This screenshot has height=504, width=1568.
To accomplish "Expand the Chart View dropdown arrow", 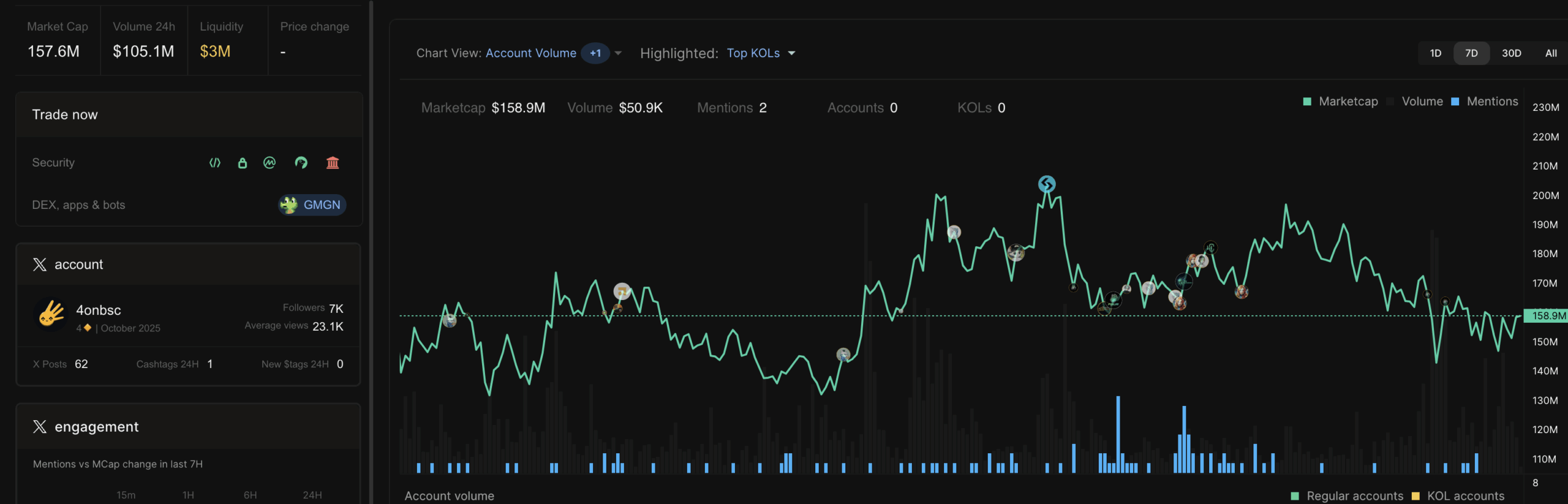I will pos(618,53).
